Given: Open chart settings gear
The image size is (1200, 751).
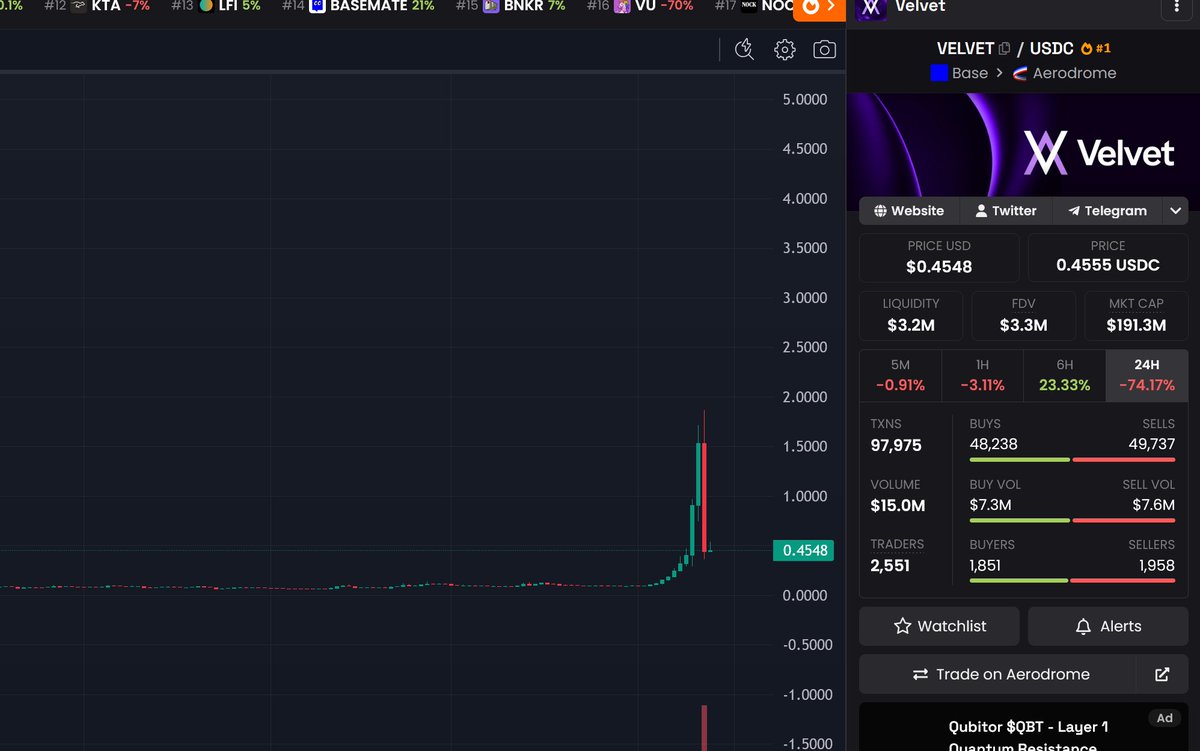Looking at the screenshot, I should pyautogui.click(x=785, y=49).
